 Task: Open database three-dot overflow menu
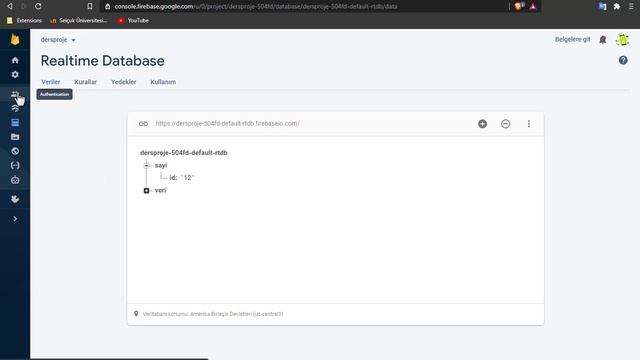click(529, 124)
